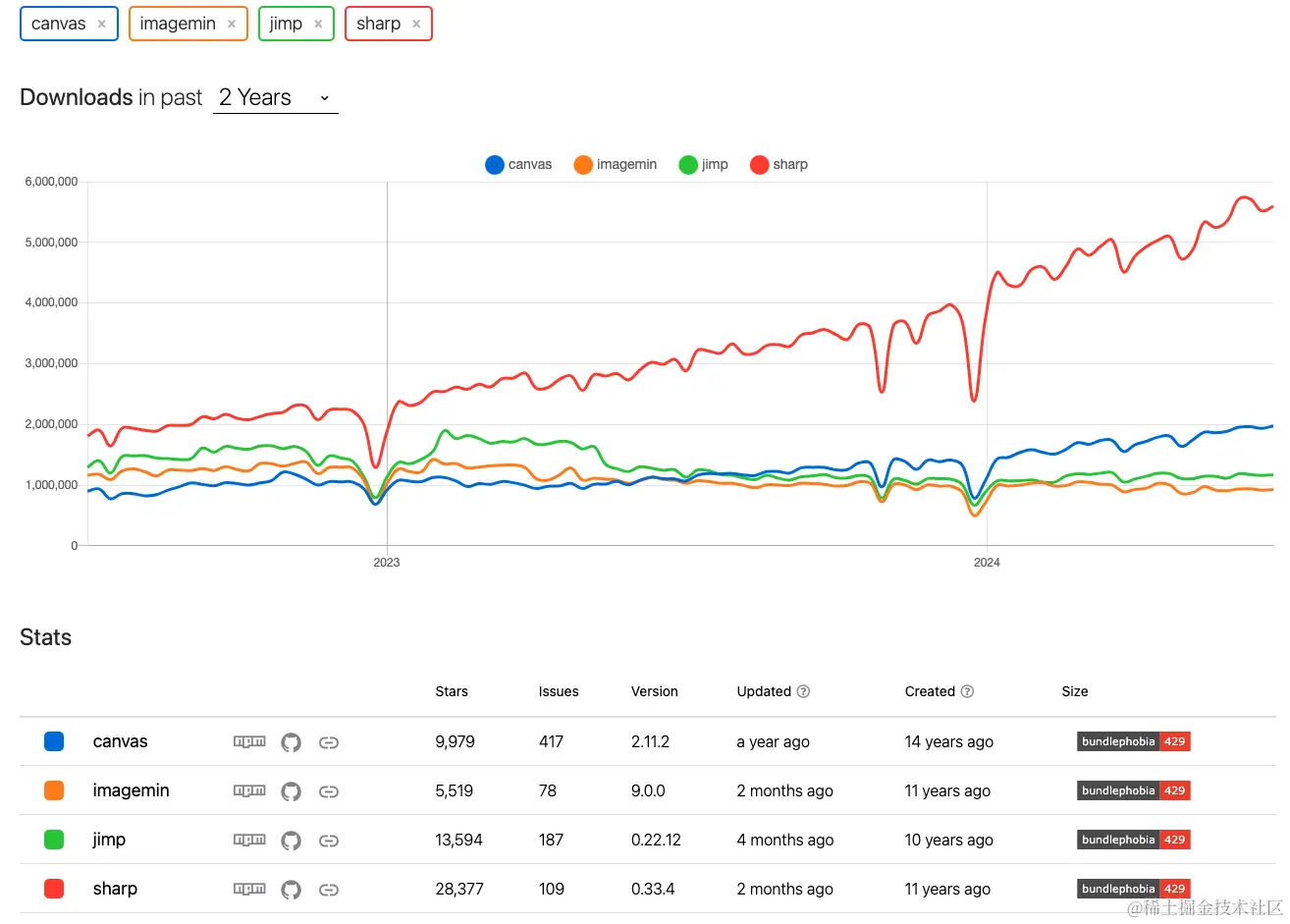Image resolution: width=1290 pixels, height=924 pixels.
Task: Remove the sharp package tag
Action: (416, 25)
